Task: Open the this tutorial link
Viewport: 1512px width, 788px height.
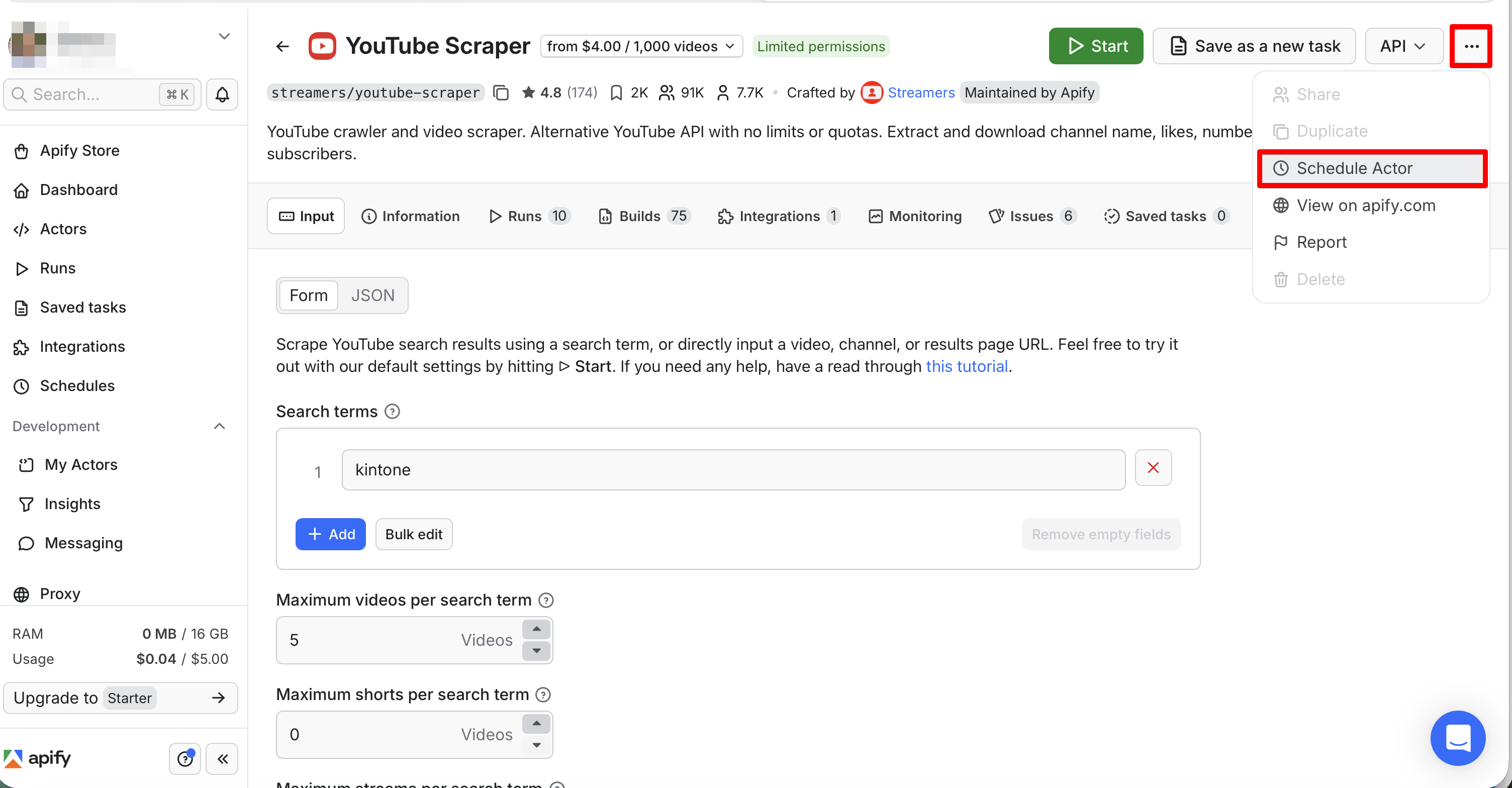Action: tap(966, 366)
